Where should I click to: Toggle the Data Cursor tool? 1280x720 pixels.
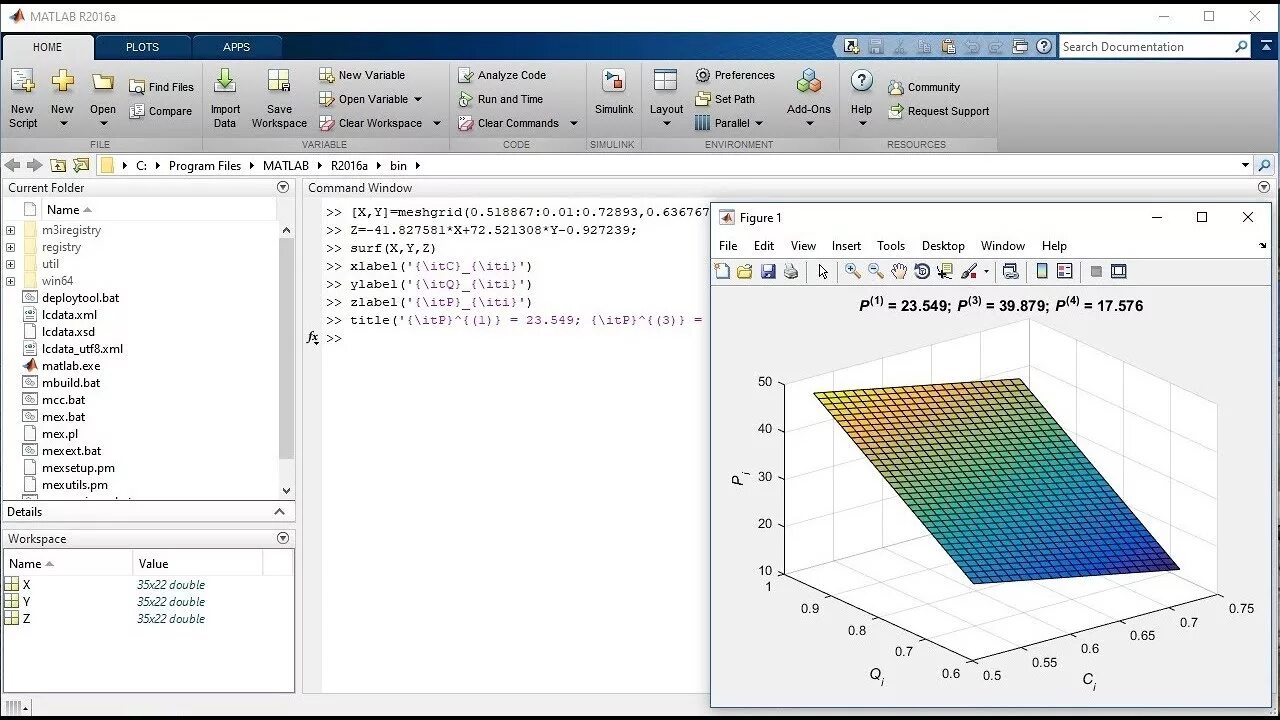[x=945, y=271]
